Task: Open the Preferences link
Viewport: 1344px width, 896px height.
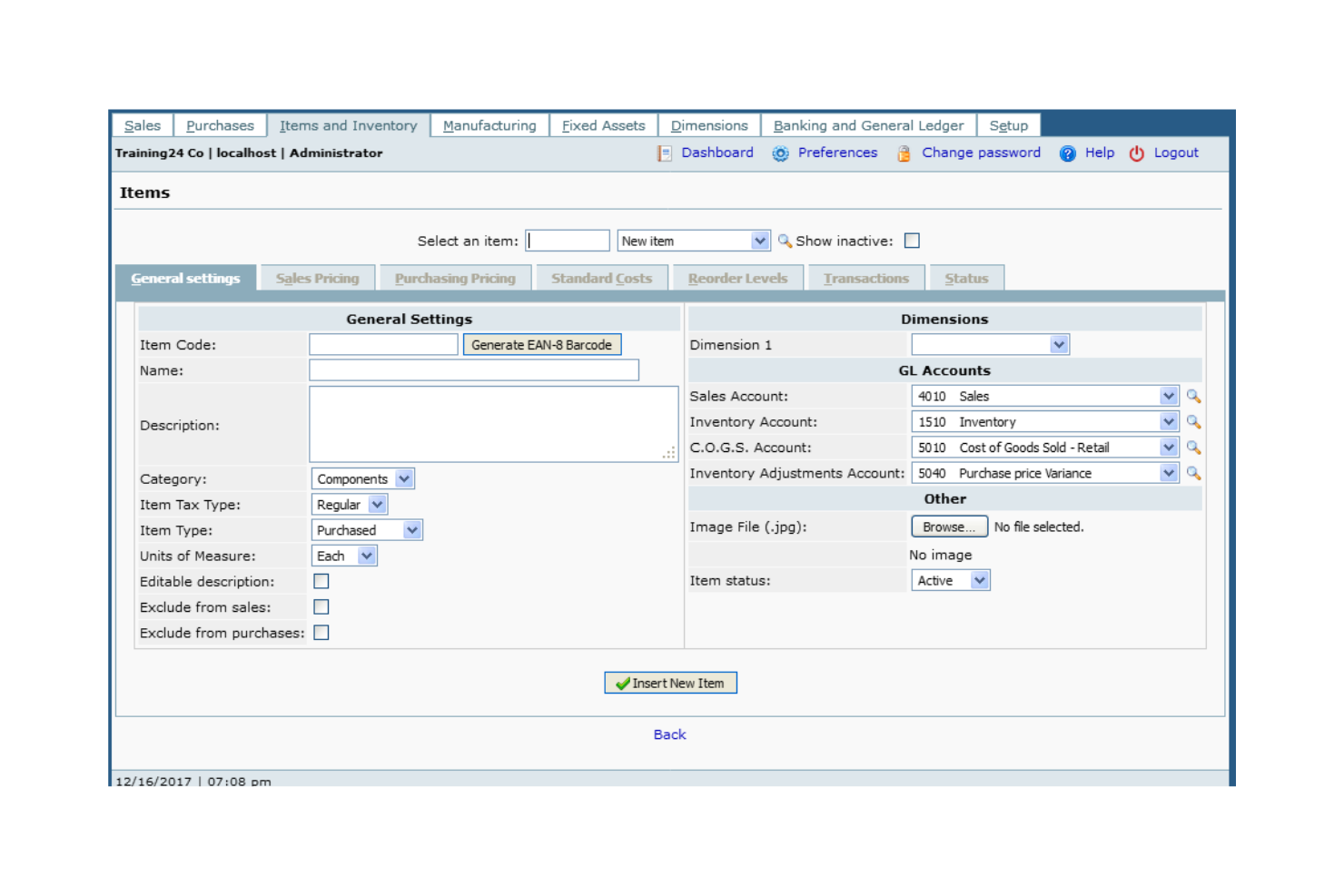Action: pos(837,153)
